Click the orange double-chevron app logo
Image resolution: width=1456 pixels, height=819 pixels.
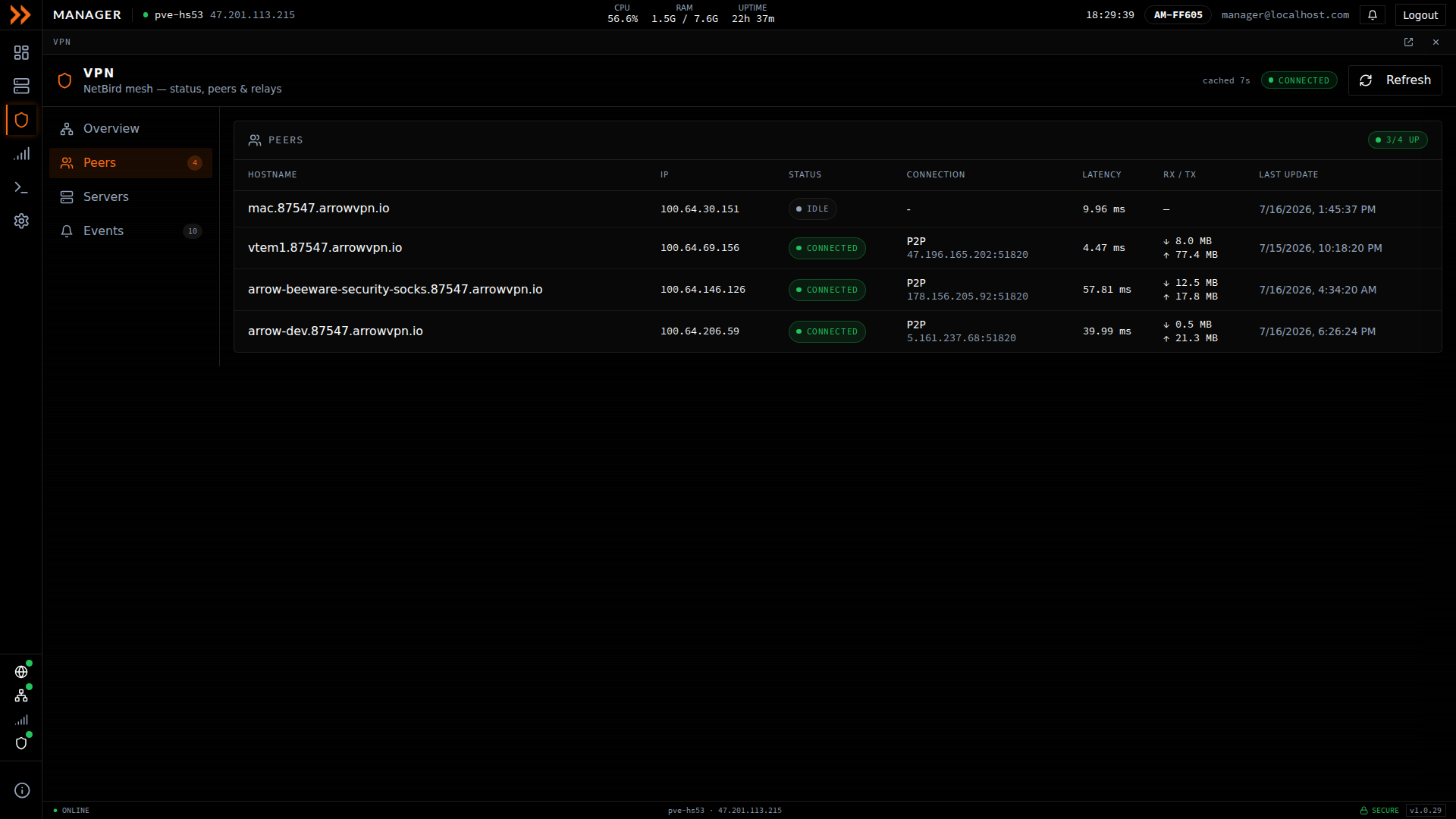pos(20,15)
